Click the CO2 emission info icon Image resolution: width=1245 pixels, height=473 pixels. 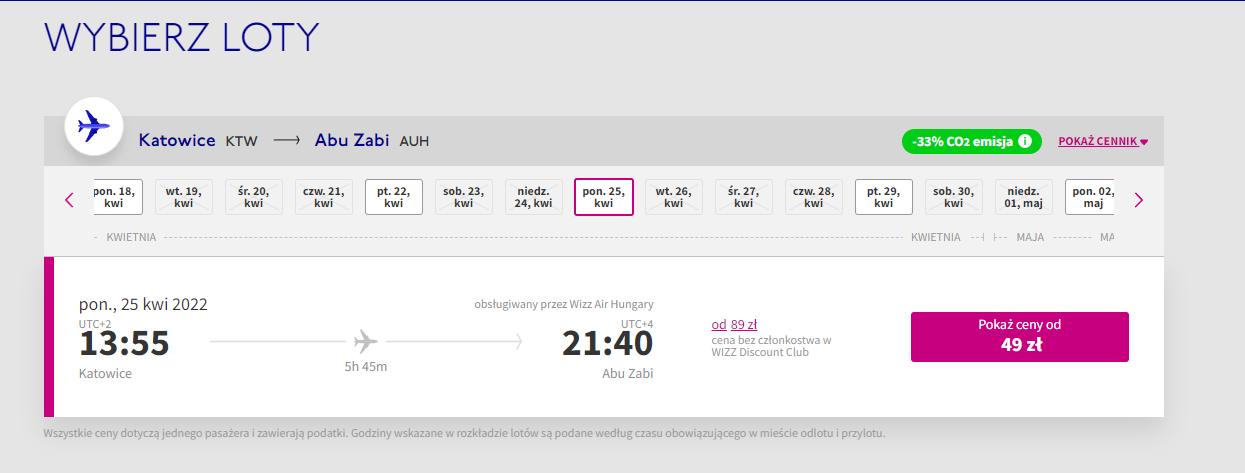coord(1025,141)
